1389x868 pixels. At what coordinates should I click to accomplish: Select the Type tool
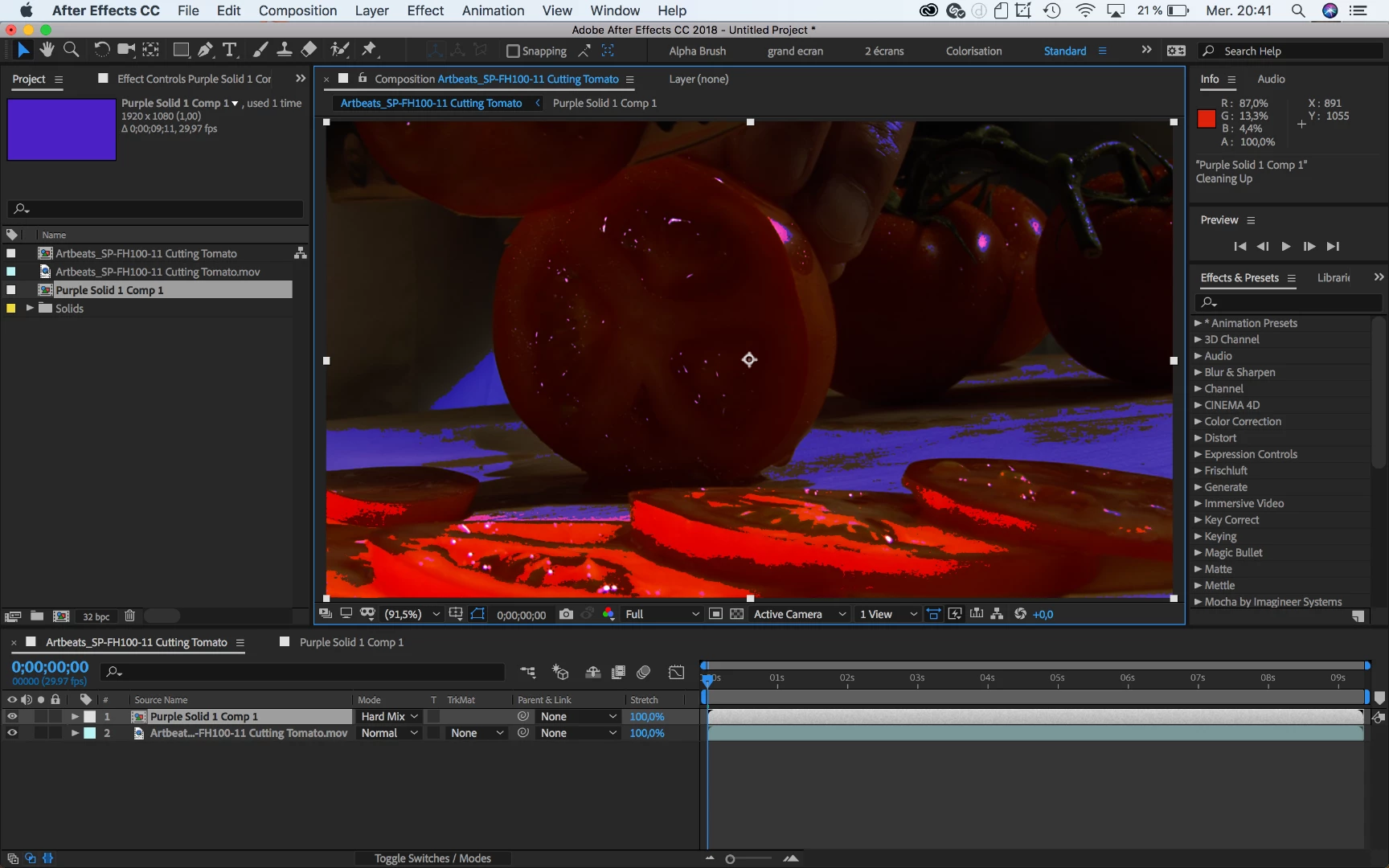[x=230, y=50]
